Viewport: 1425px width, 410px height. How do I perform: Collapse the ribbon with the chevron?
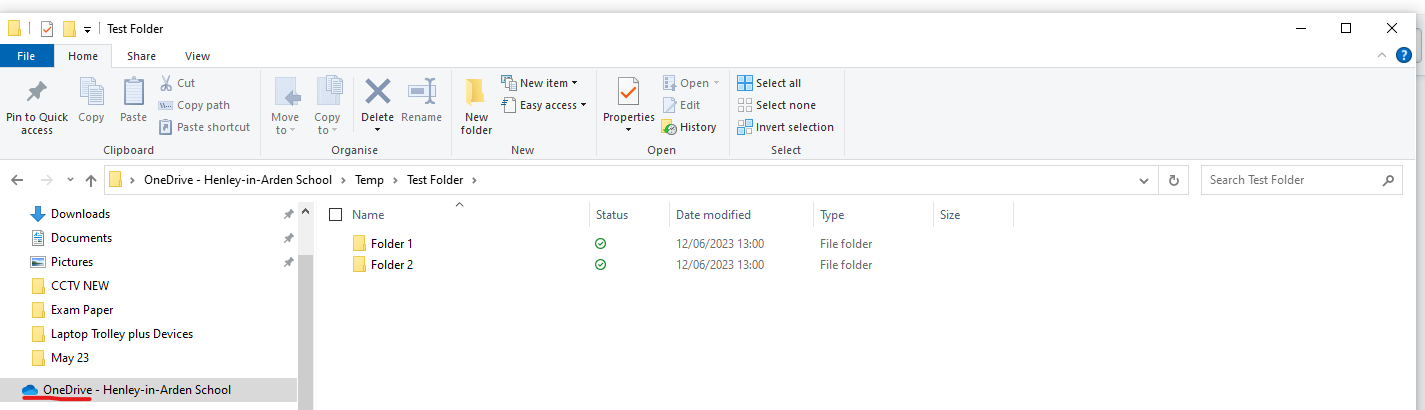[x=1382, y=55]
